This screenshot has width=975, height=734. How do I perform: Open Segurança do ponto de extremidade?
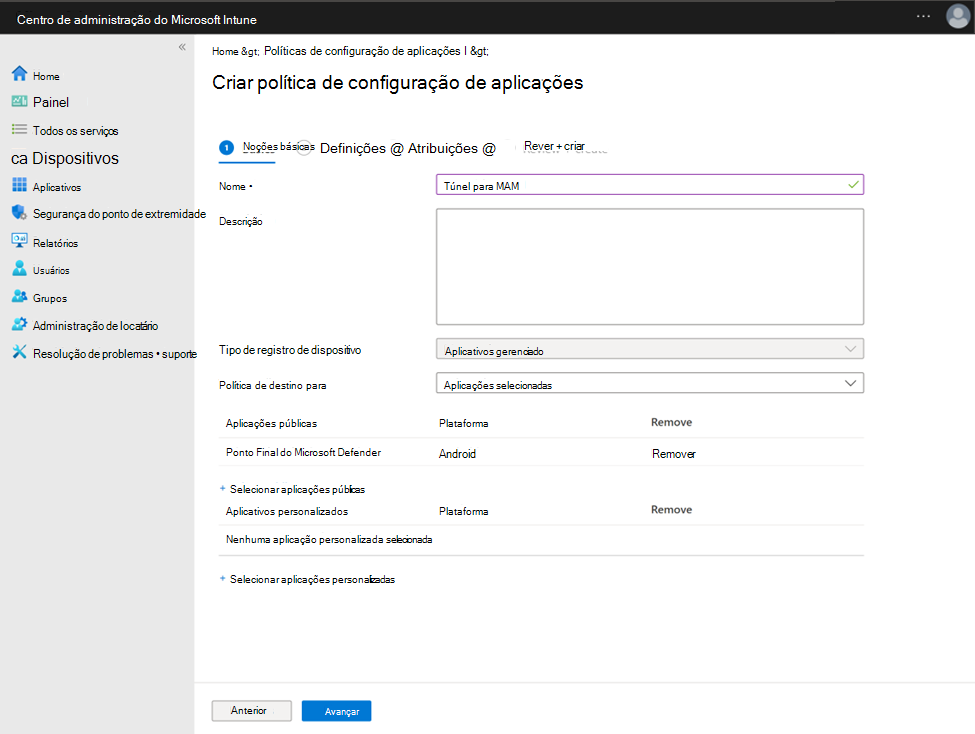pyautogui.click(x=119, y=214)
